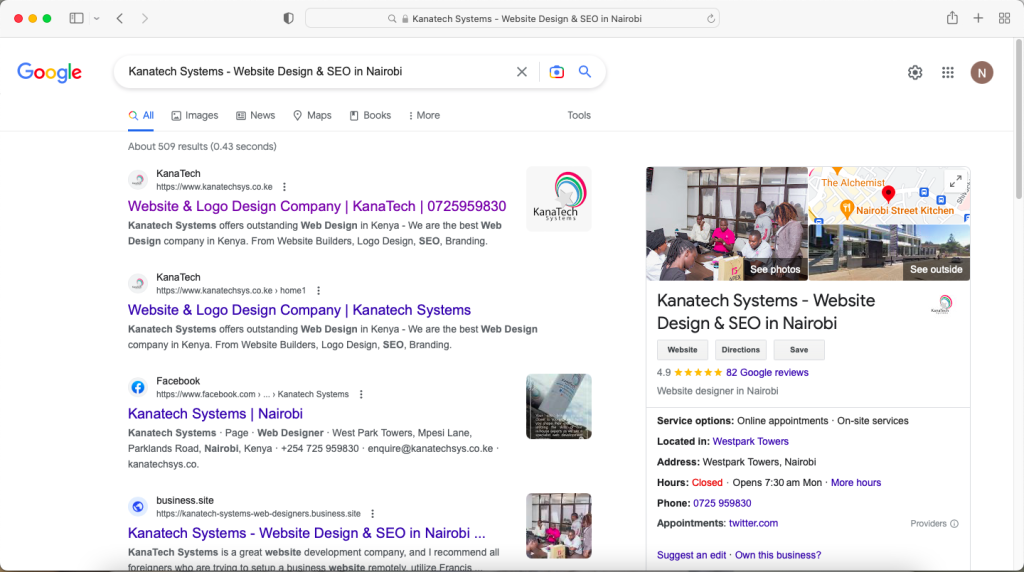Screen dimensions: 1024x572
Task: Click the KanaTech logo thumbnail in first result
Action: 558,199
